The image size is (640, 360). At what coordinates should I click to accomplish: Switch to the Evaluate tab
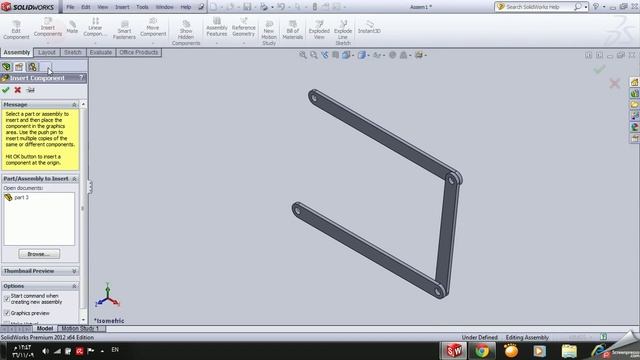click(101, 52)
